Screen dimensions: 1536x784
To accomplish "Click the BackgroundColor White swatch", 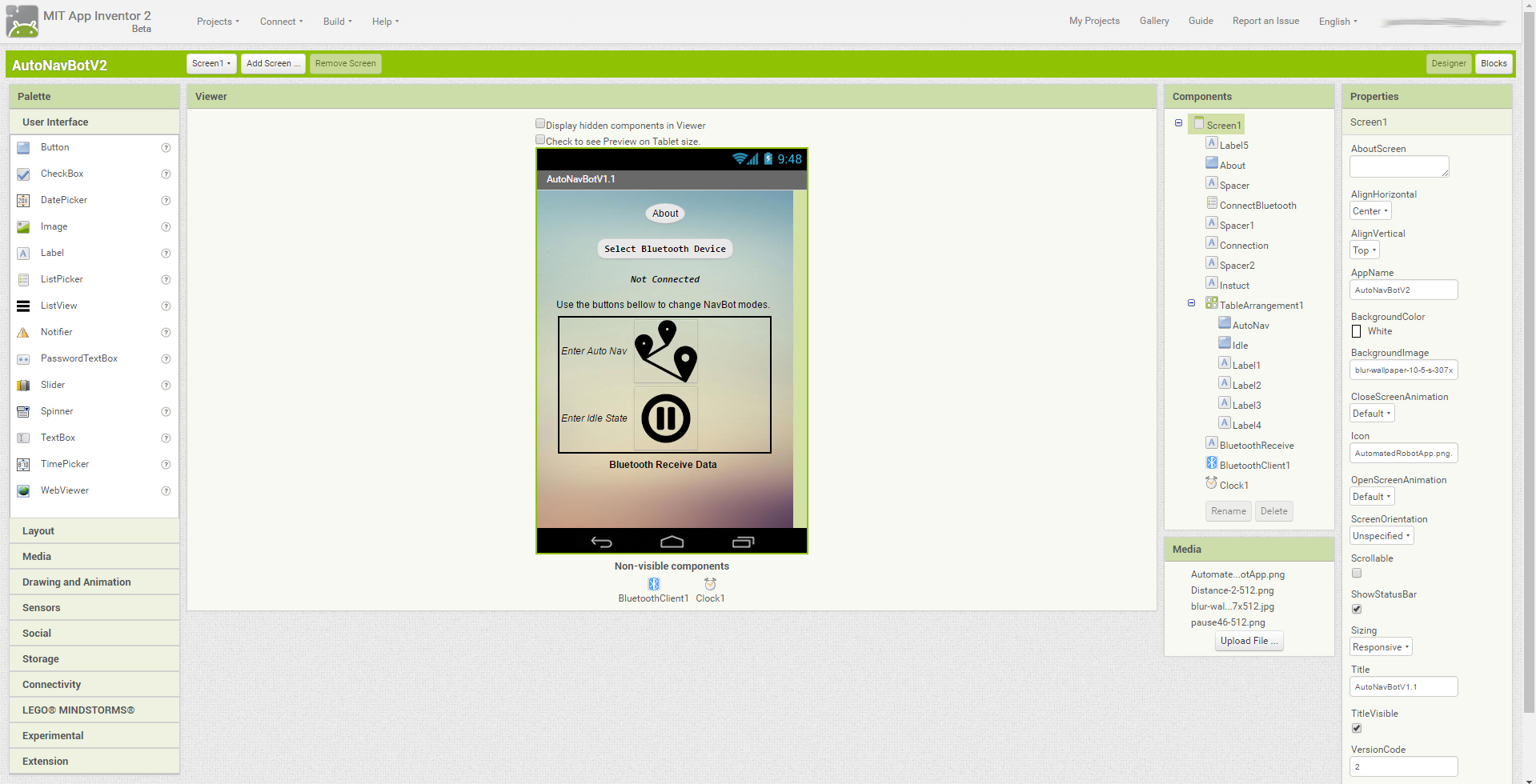I will [1356, 331].
